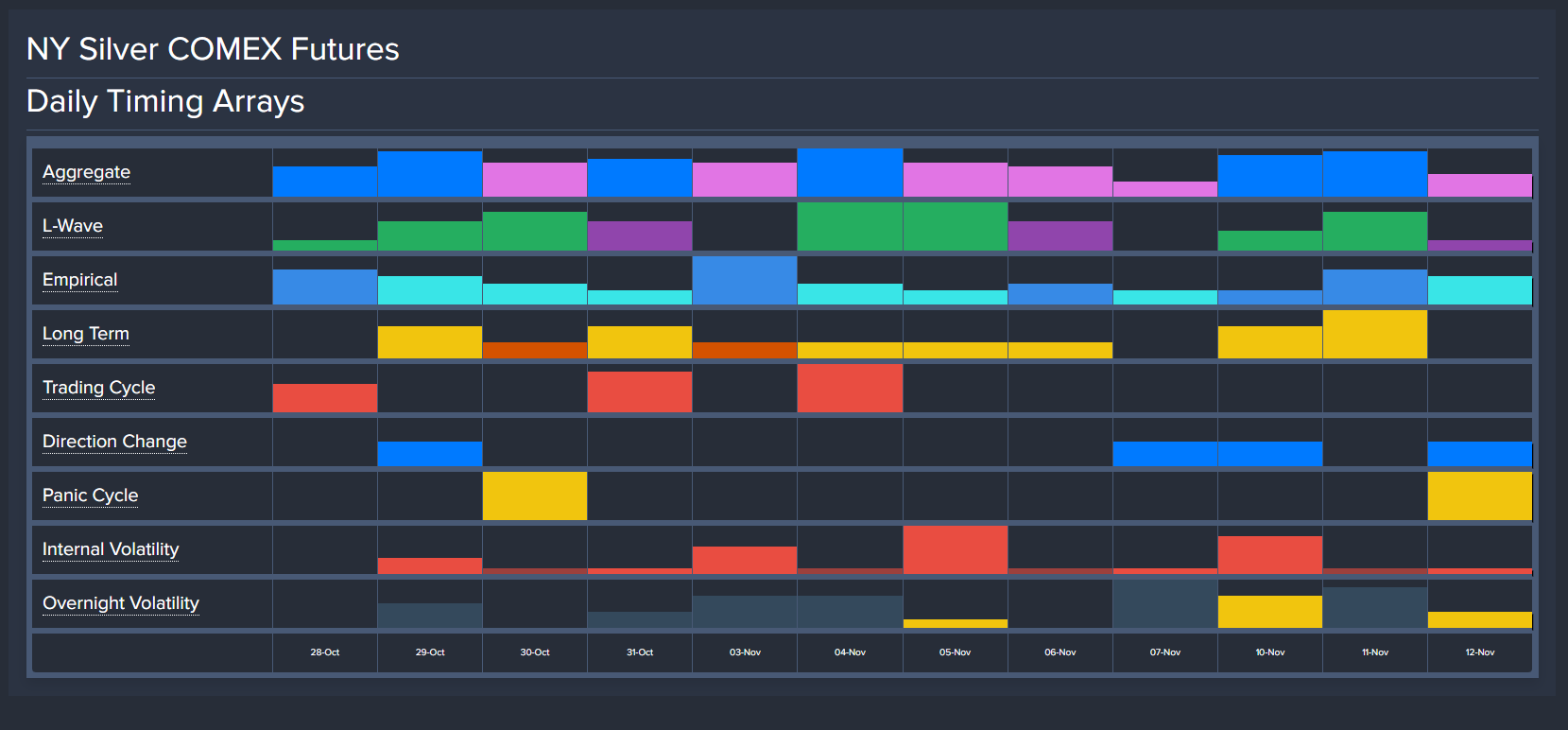Open the Aggregate row label link

coord(86,172)
